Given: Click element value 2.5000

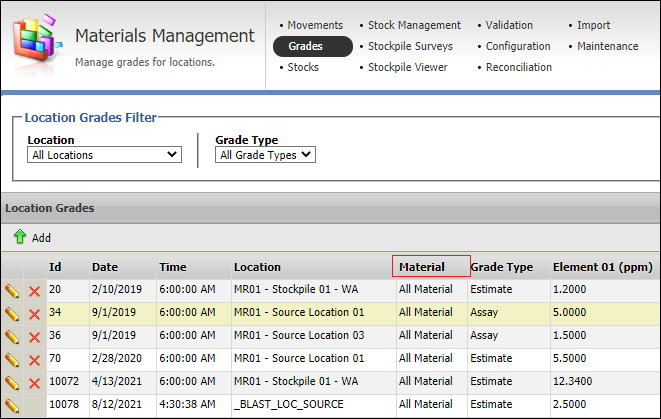Looking at the screenshot, I should pos(570,404).
